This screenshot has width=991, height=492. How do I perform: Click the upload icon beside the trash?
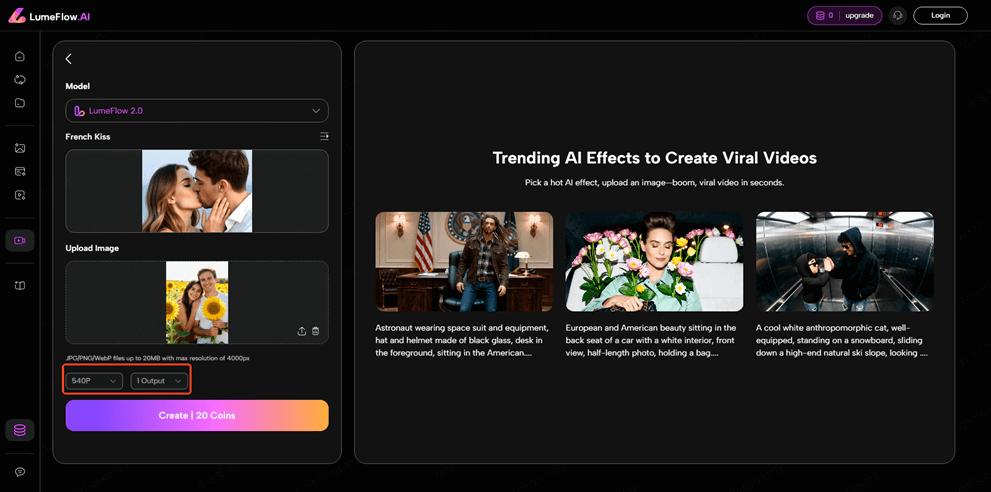click(x=302, y=331)
